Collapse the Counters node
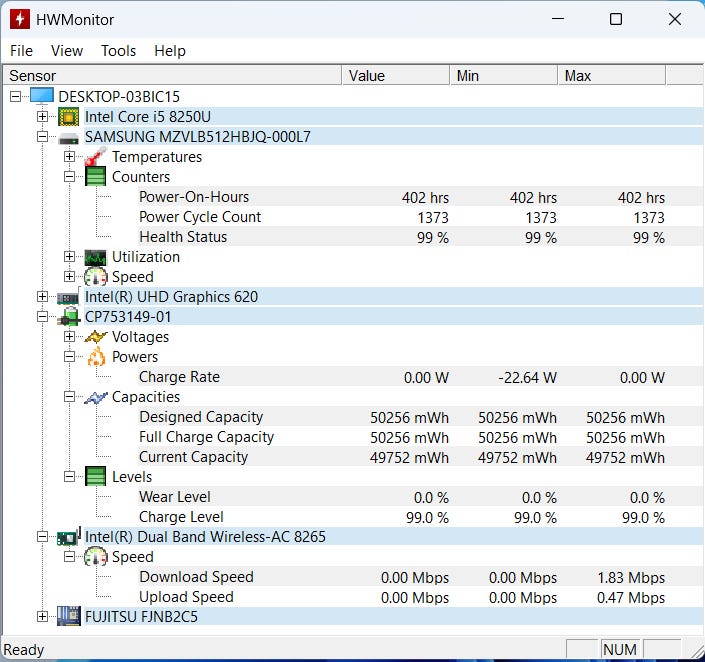Screen dimensions: 705x662 tap(69, 176)
